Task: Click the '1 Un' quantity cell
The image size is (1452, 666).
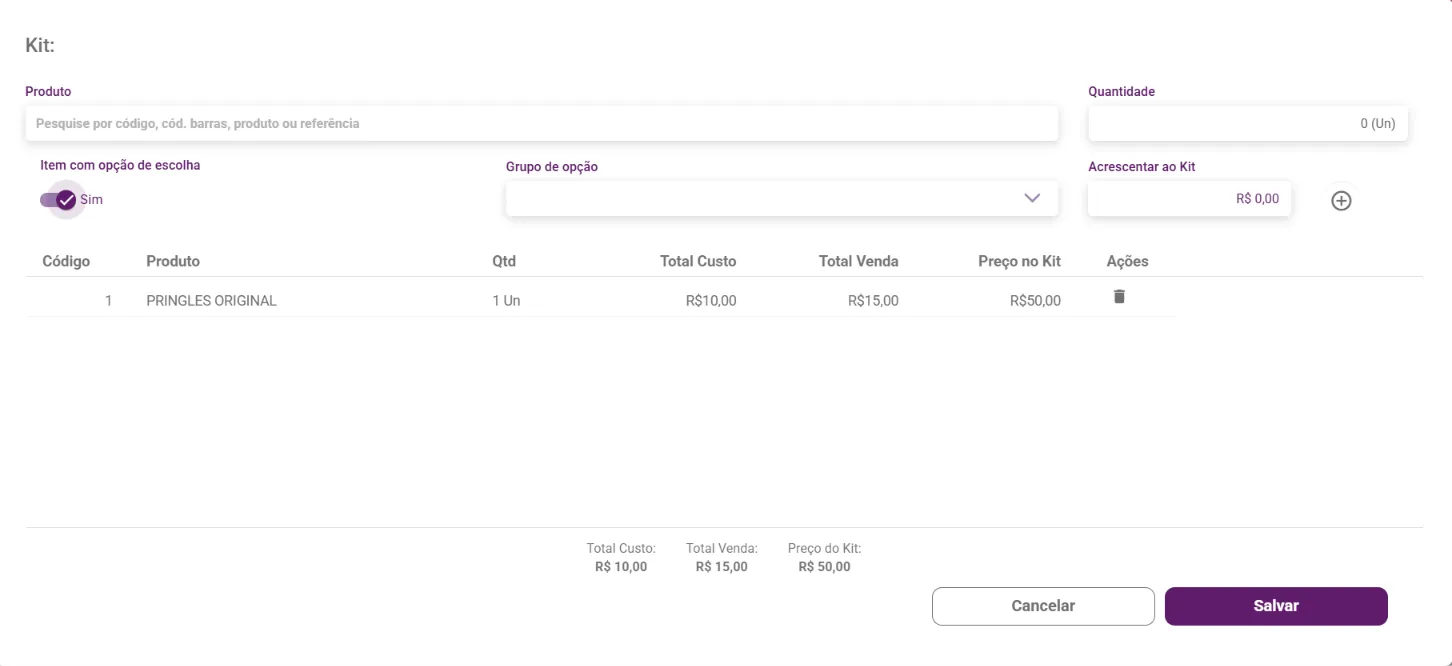Action: click(506, 300)
